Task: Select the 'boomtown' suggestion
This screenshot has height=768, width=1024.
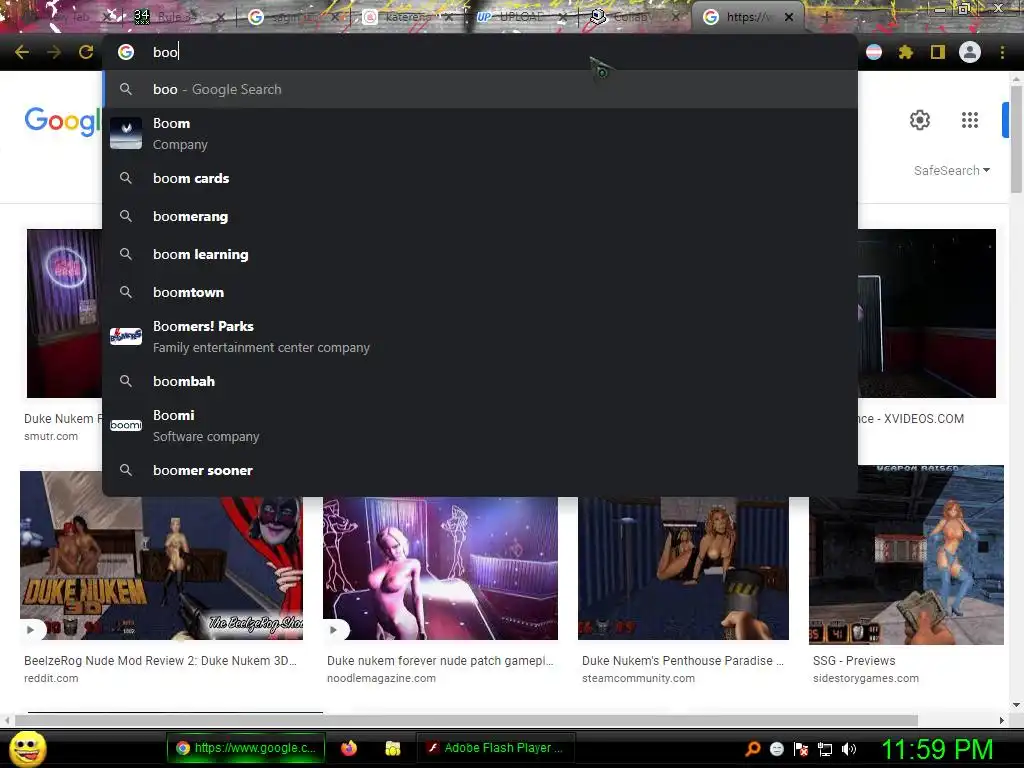Action: tap(480, 292)
